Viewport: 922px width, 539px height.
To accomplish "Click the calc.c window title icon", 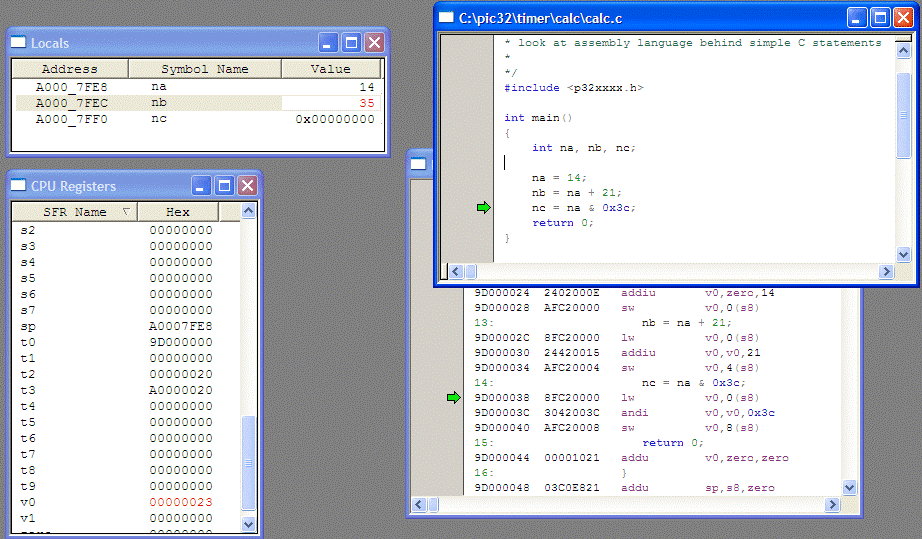I will (446, 17).
